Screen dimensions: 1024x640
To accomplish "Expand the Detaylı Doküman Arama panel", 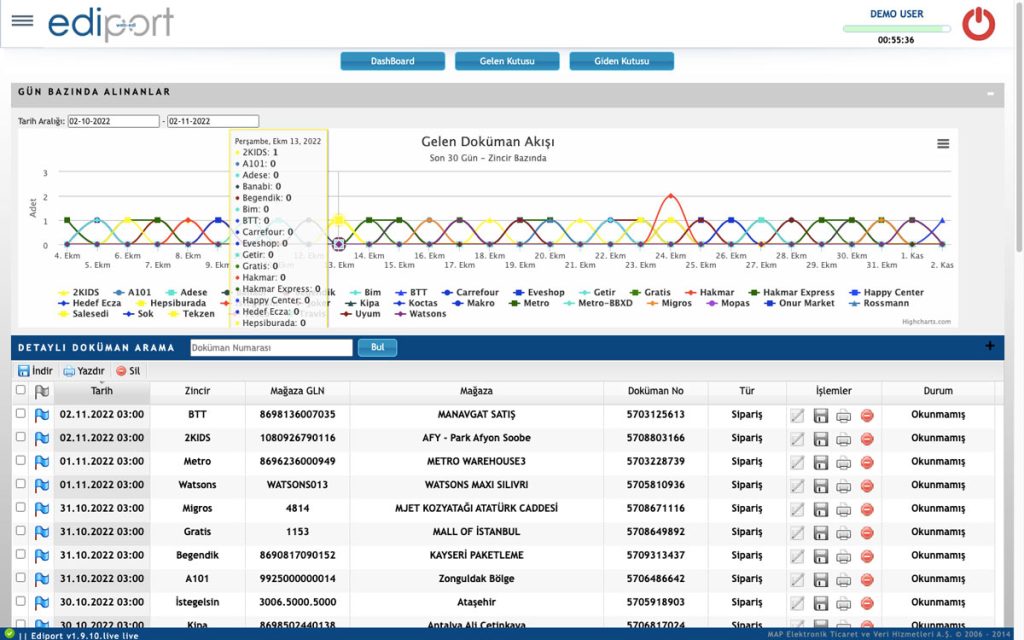I will click(x=990, y=346).
